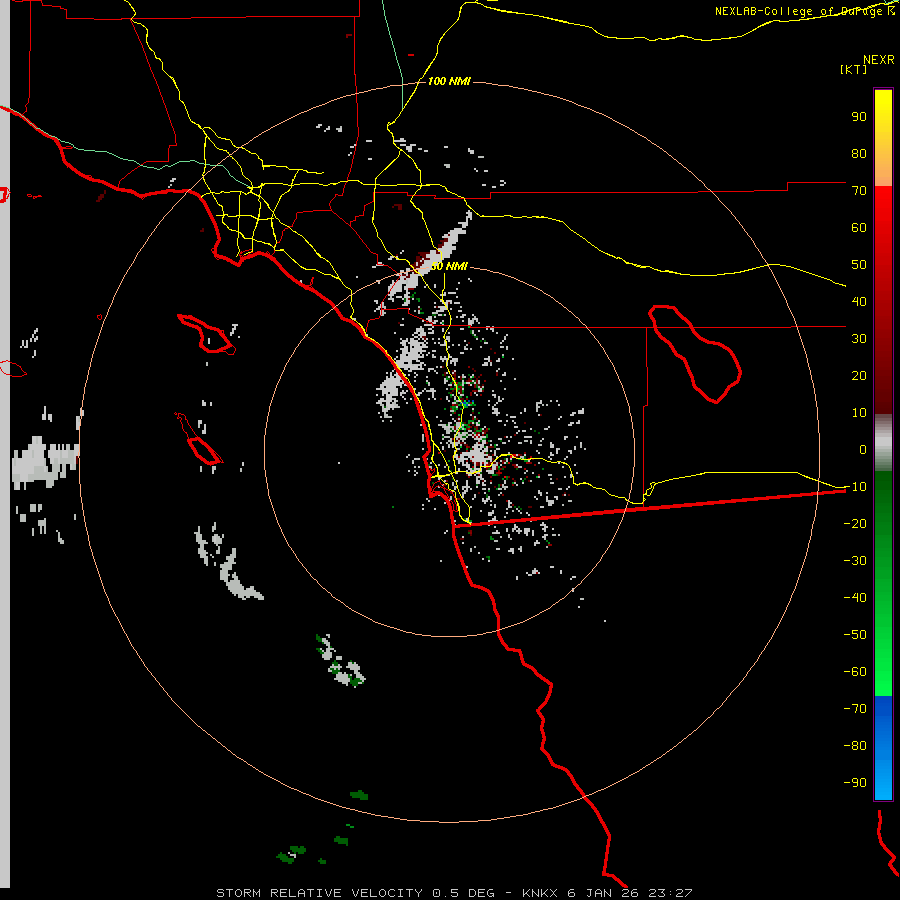Click the Salton Sea outline on the map
Screen dimensions: 900x900
coord(695,354)
